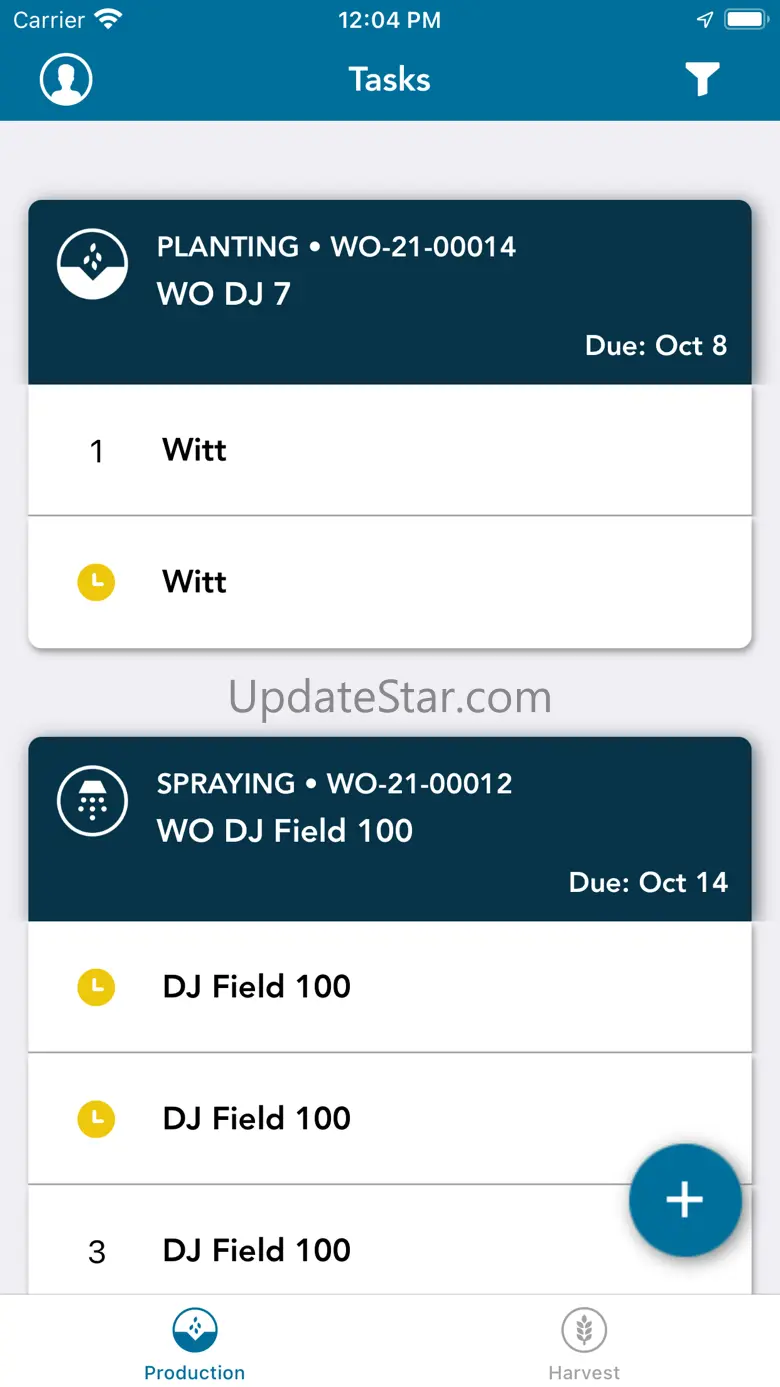Click the Due: Oct 14 date label
The image size is (780, 1387).
coord(648,883)
